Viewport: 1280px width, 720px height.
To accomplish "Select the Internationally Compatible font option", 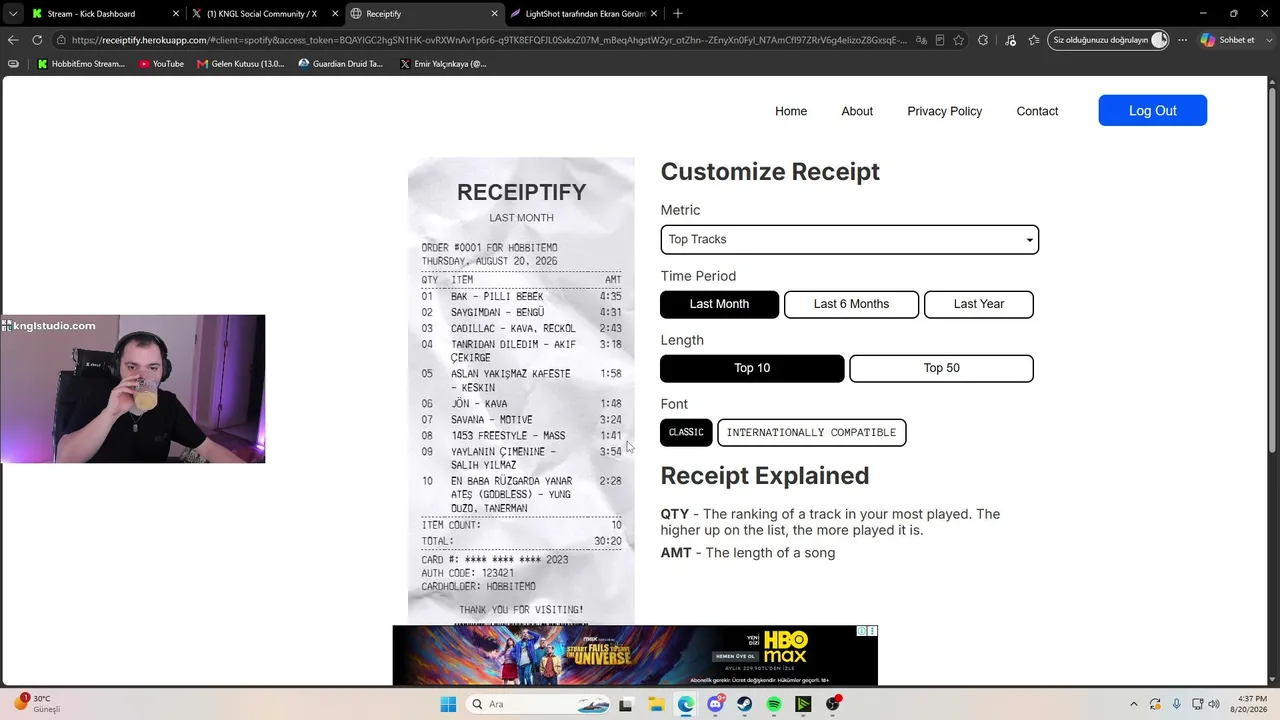I will pos(812,432).
